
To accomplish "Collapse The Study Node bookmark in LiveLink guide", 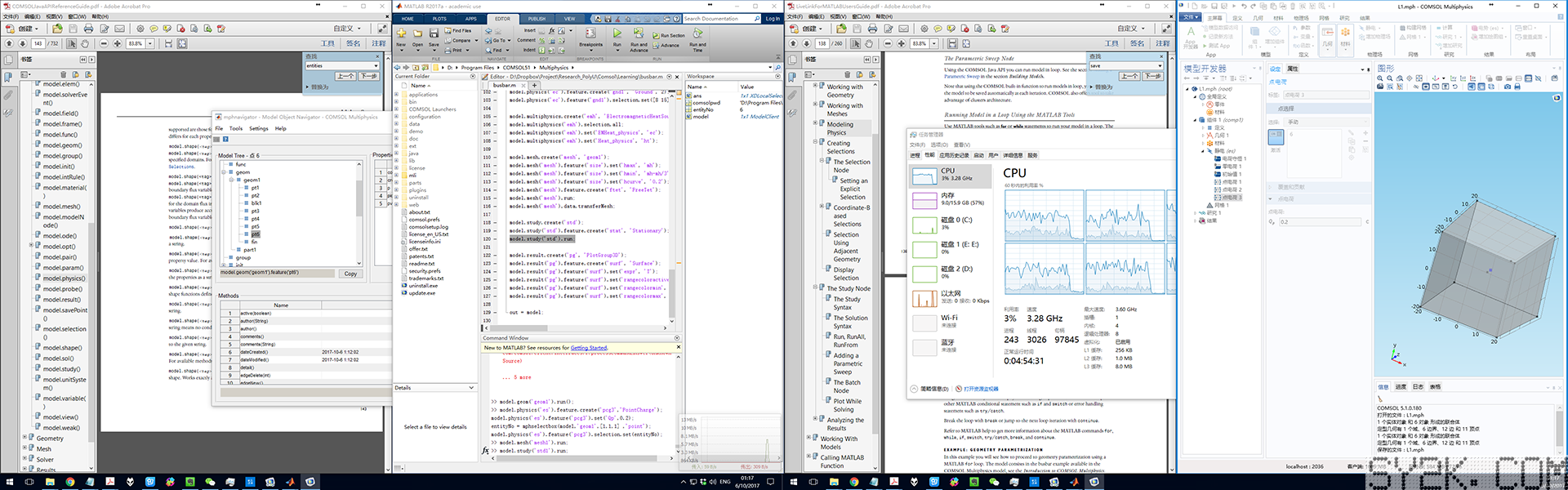I will click(x=815, y=287).
